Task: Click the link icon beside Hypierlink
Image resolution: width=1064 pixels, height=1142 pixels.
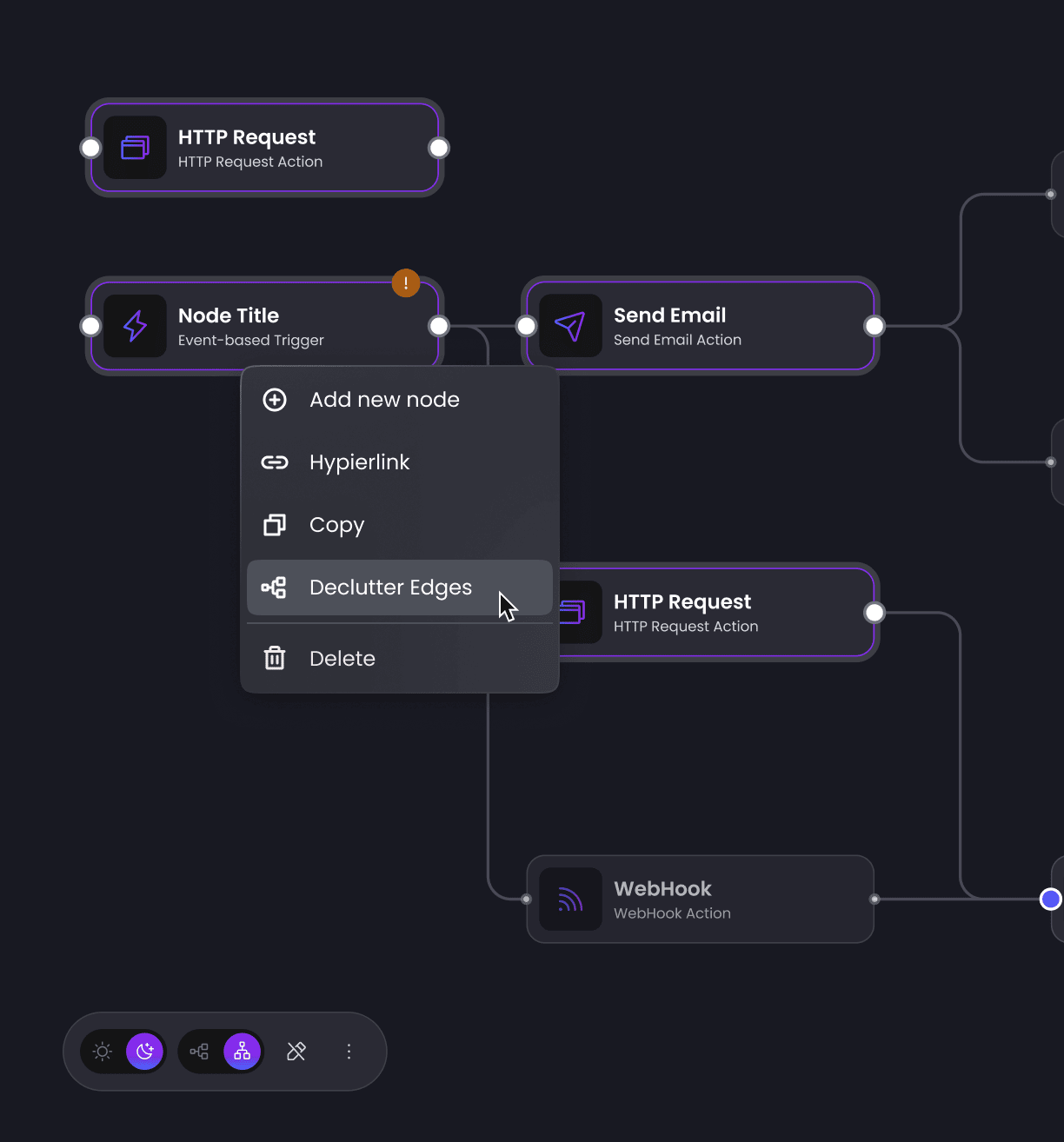Action: [x=275, y=462]
